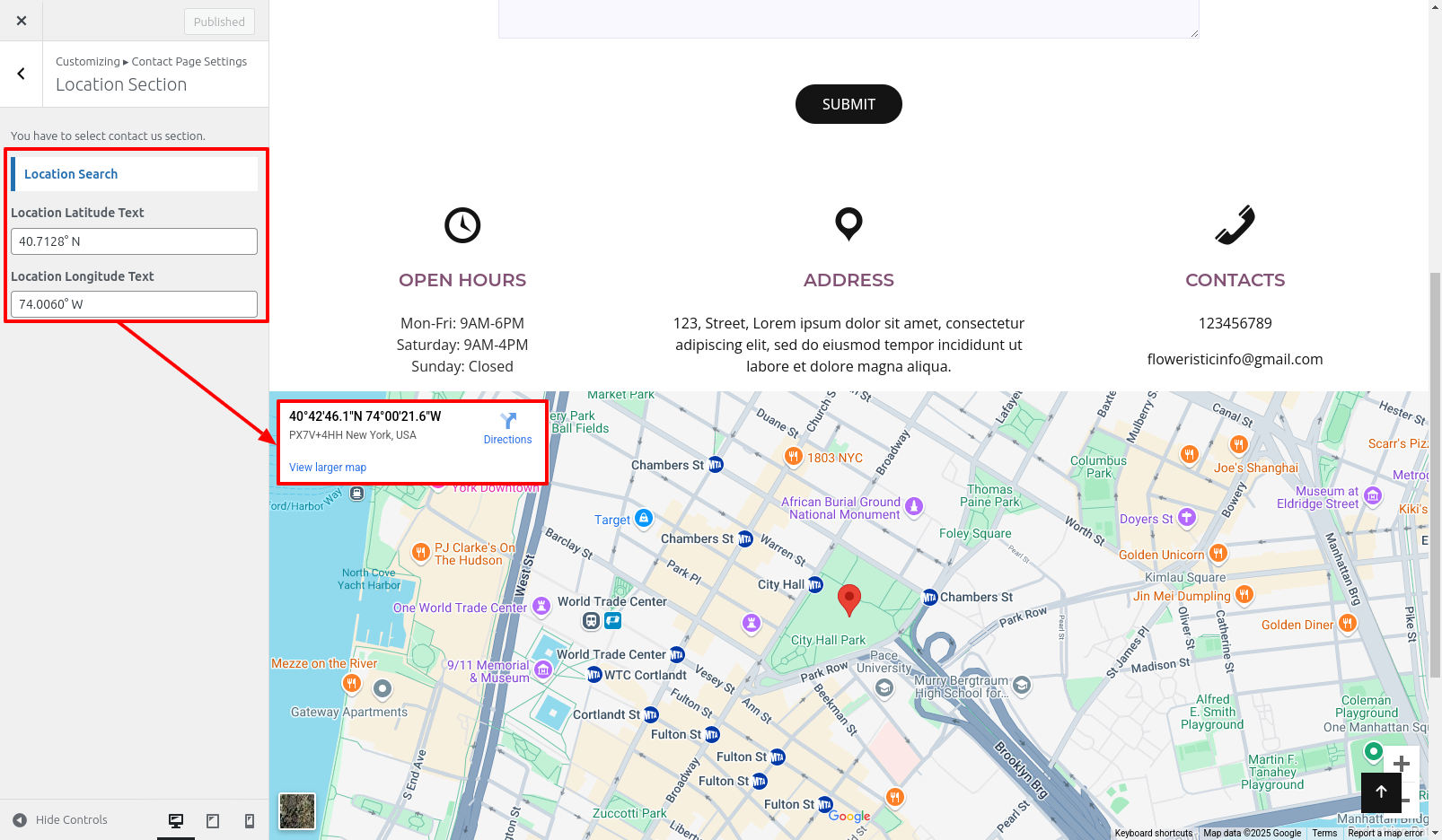Open Keyboard shortcuts on the map
This screenshot has width=1442, height=840.
pyautogui.click(x=1153, y=833)
